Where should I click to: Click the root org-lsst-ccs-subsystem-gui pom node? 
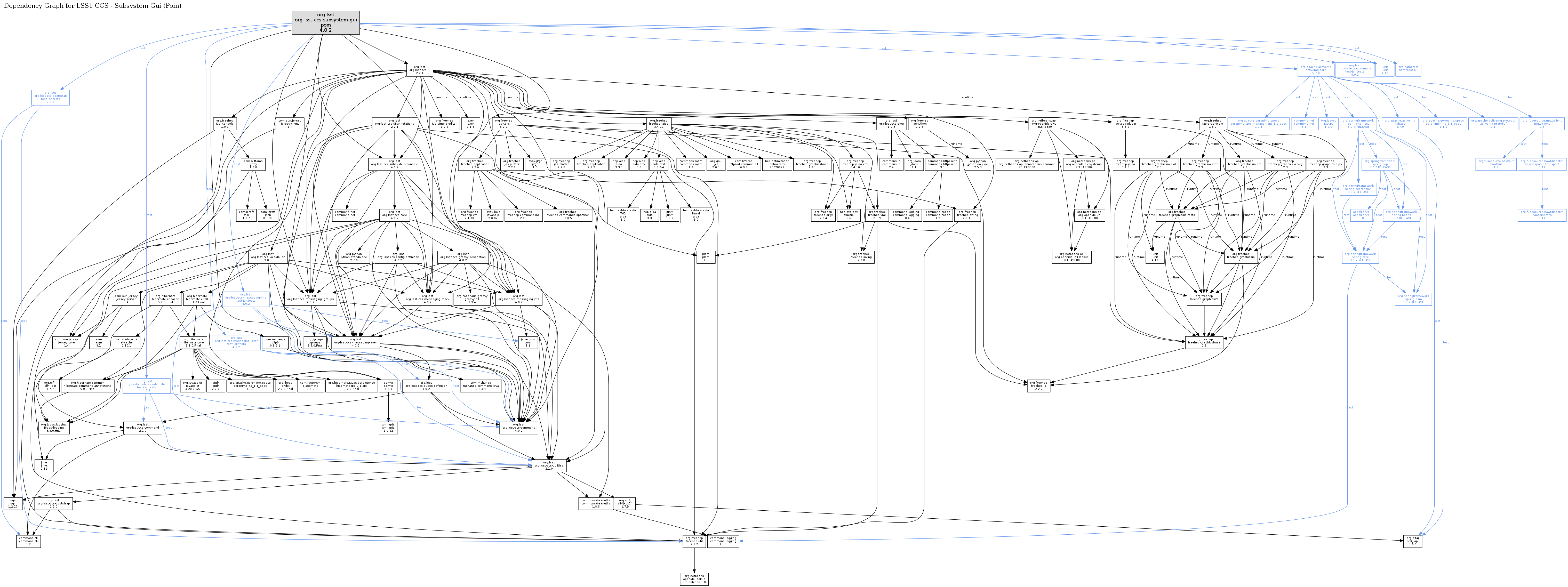click(326, 22)
